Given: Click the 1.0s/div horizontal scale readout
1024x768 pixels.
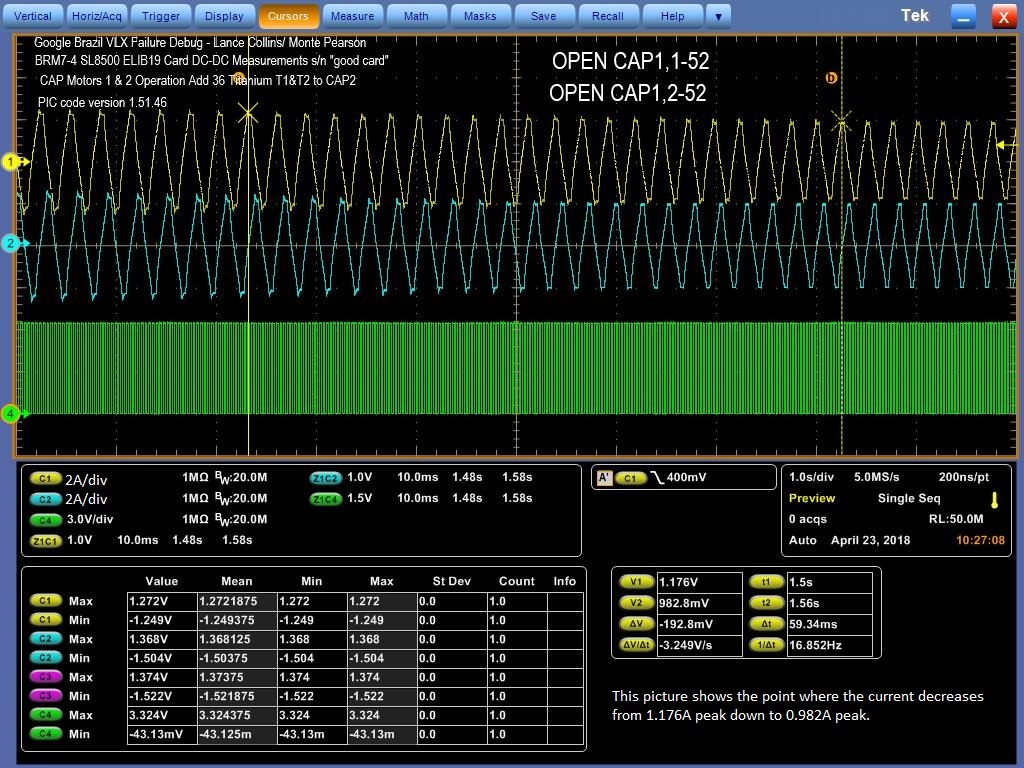Looking at the screenshot, I should [x=812, y=478].
